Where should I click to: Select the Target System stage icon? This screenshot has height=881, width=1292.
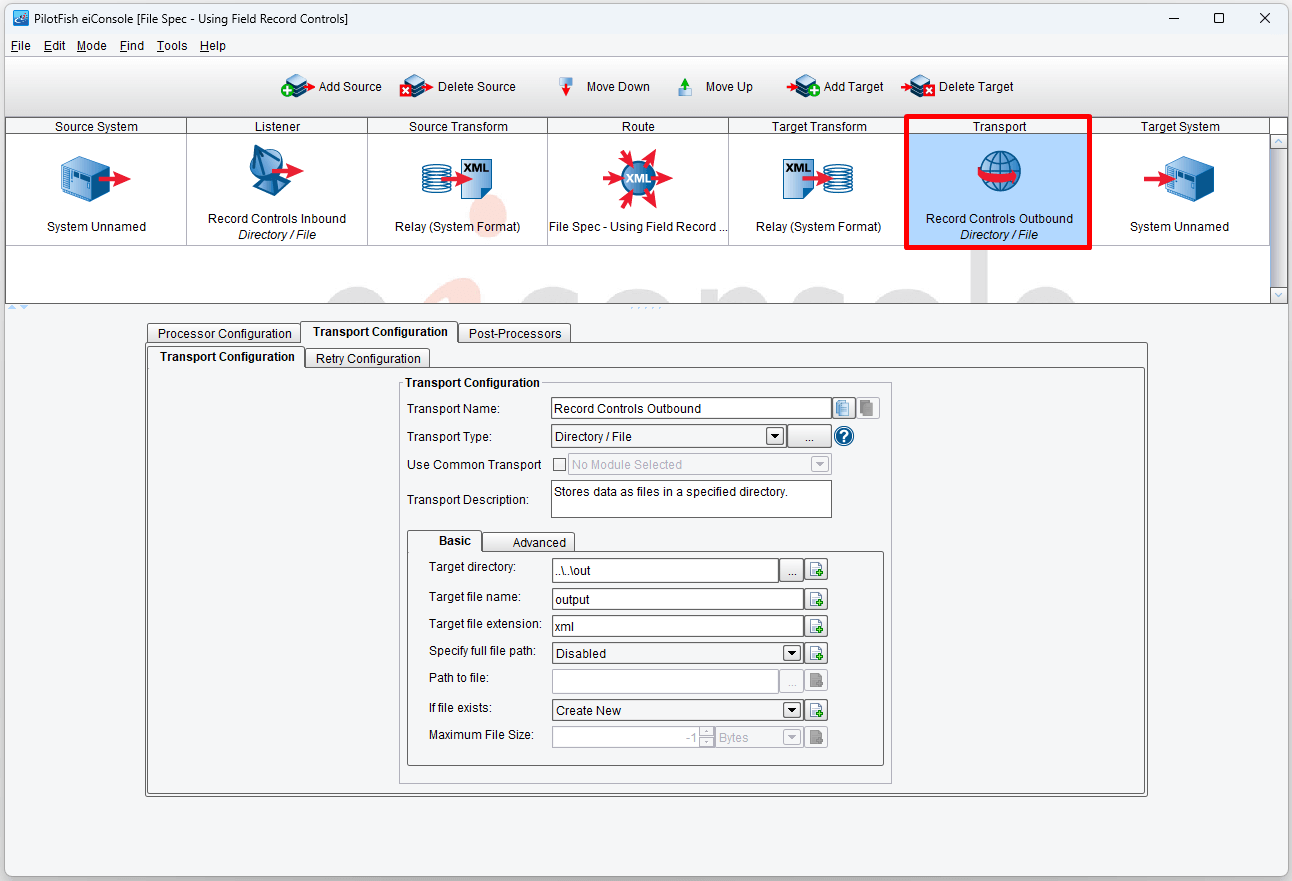pyautogui.click(x=1179, y=180)
